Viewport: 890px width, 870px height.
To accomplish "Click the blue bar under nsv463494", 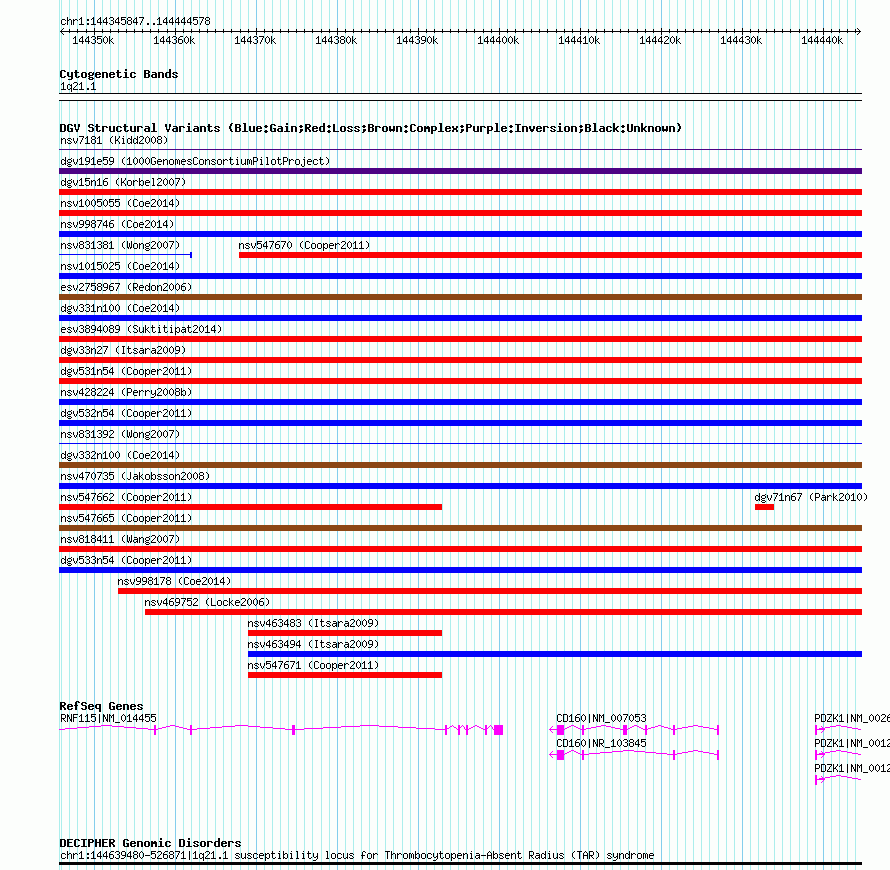I will click(555, 654).
